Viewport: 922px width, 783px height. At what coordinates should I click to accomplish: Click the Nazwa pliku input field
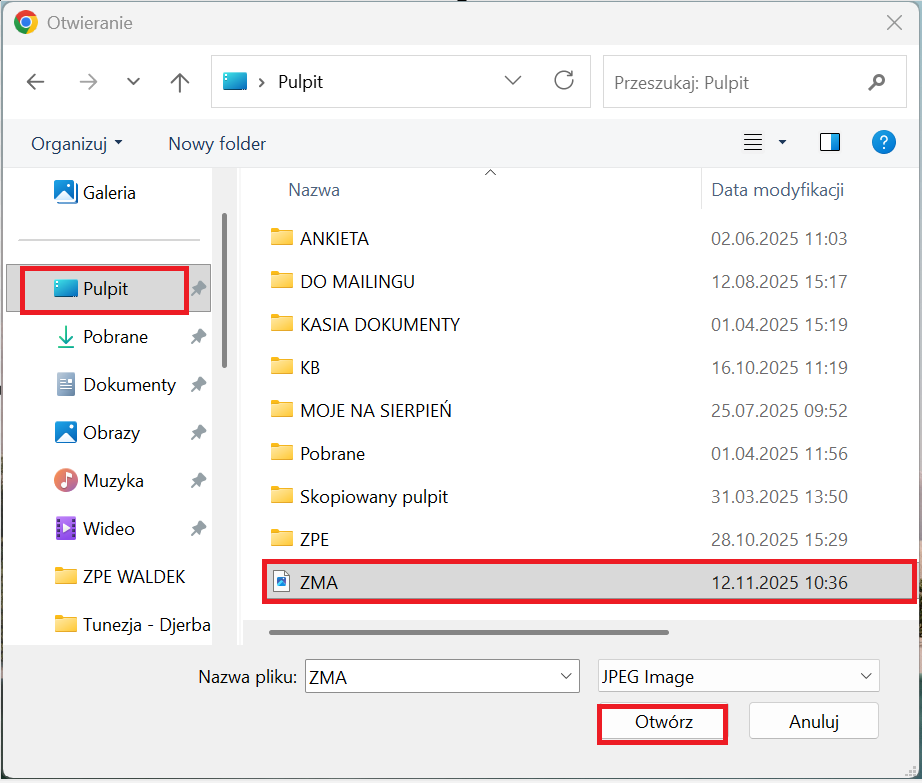[430, 677]
